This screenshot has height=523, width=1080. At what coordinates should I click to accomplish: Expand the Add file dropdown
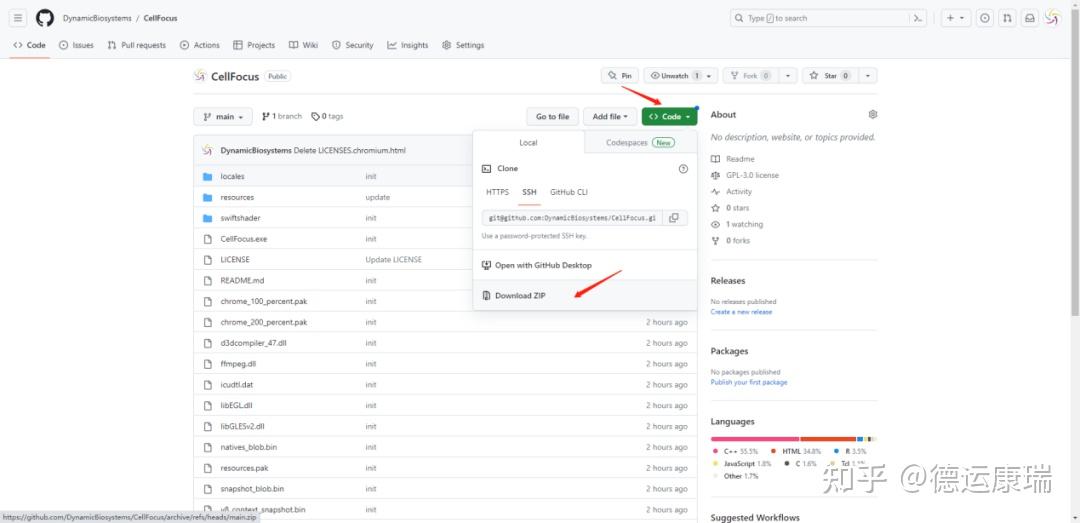(x=610, y=117)
